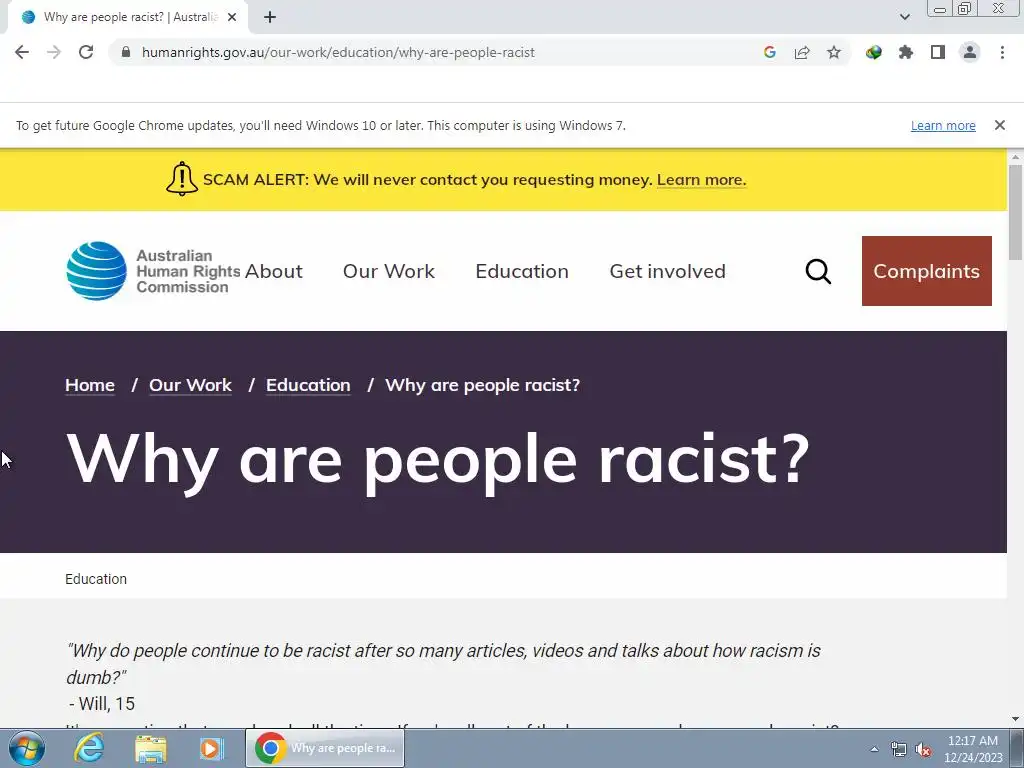This screenshot has width=1024, height=768.
Task: Click the Education tag below the heading
Action: 96,579
